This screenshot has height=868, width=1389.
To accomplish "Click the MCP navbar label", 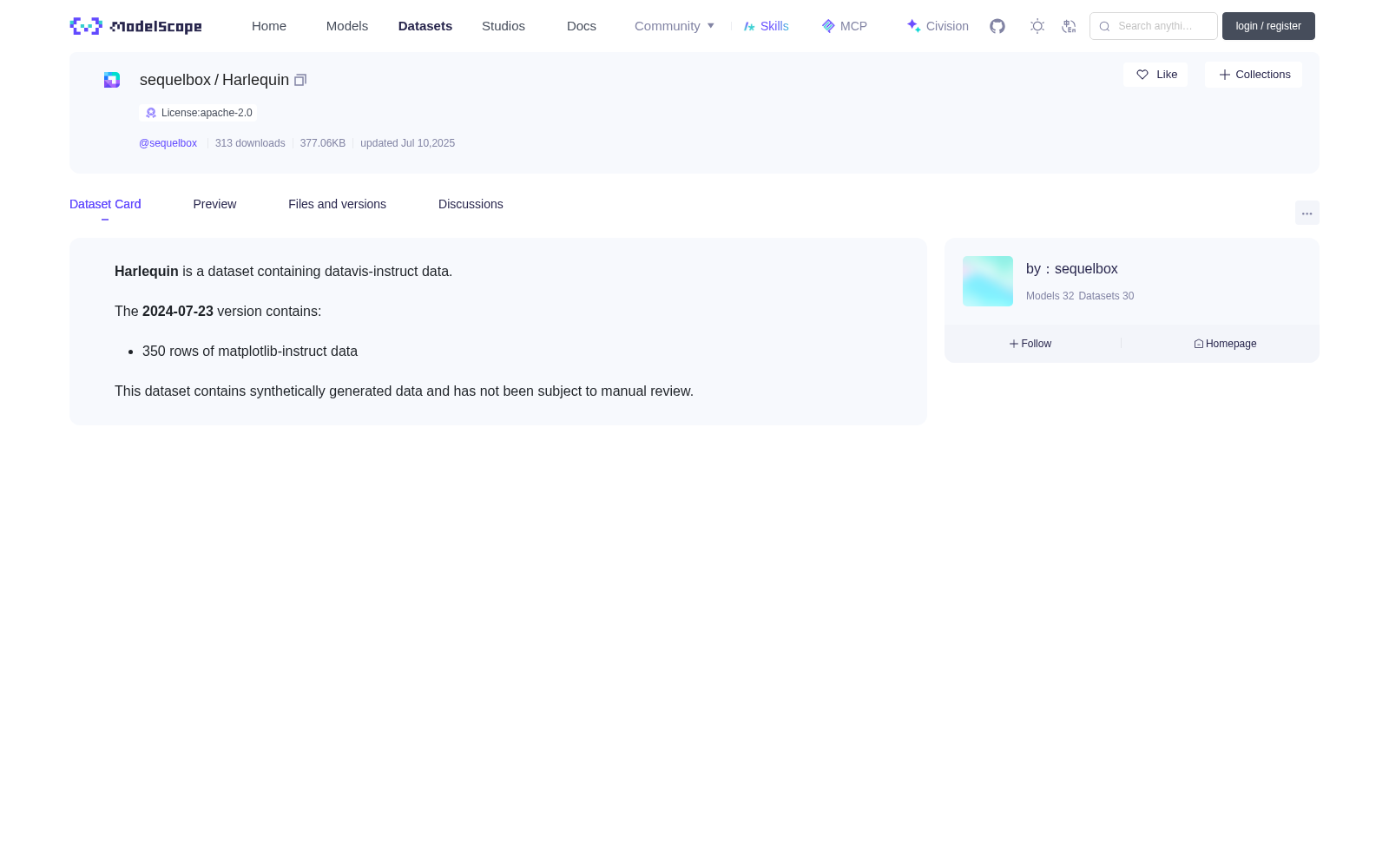I will 853,26.
